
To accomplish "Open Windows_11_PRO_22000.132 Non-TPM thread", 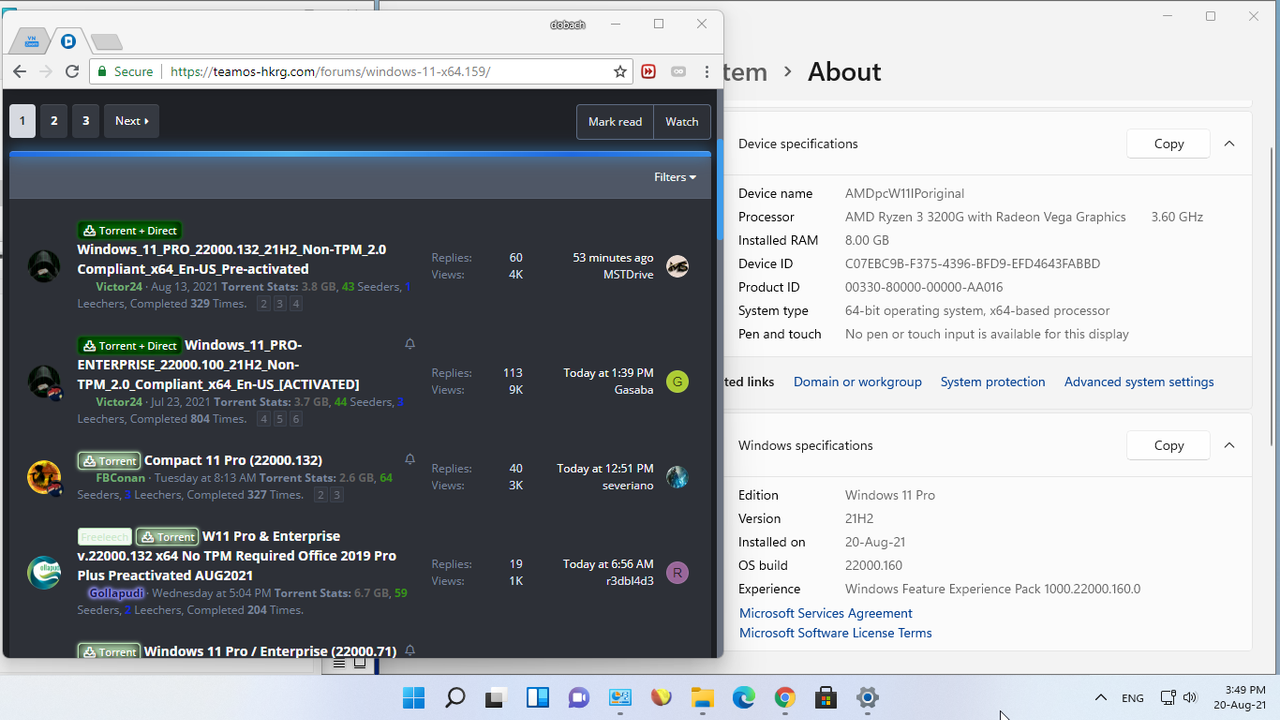I will point(231,259).
